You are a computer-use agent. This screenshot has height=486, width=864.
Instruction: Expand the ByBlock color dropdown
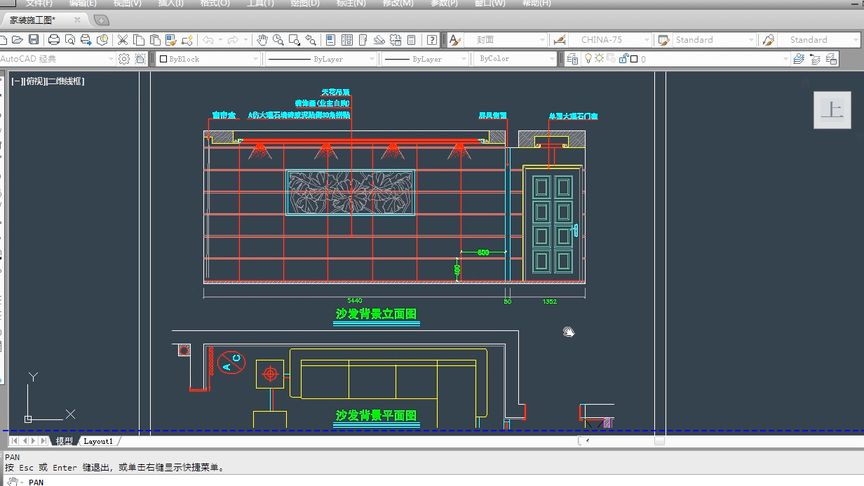[x=208, y=58]
